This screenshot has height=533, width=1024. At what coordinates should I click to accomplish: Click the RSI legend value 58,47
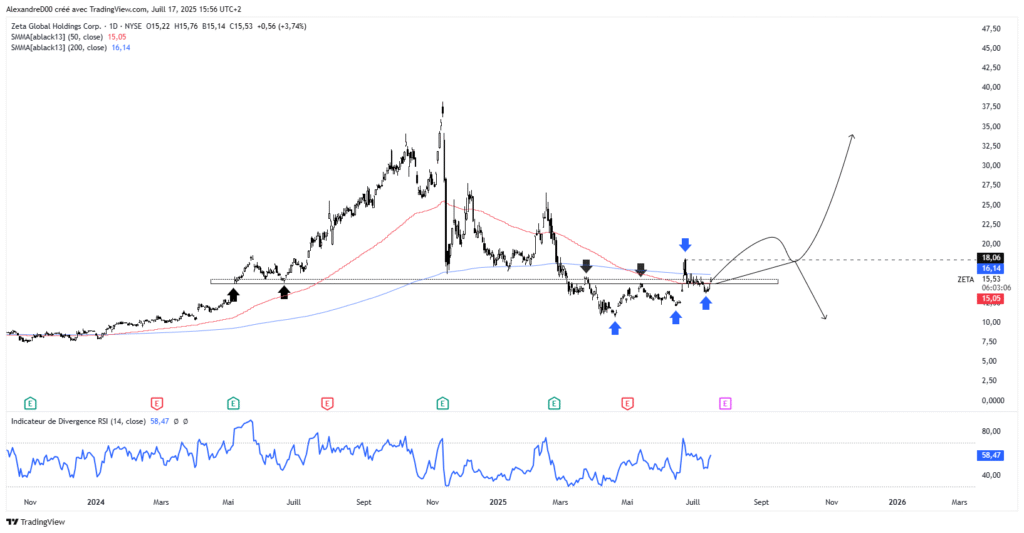pos(159,421)
